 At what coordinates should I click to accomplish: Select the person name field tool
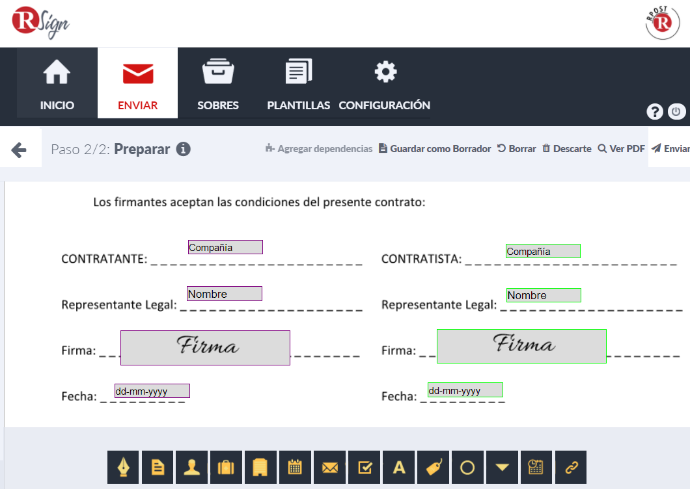(x=192, y=467)
